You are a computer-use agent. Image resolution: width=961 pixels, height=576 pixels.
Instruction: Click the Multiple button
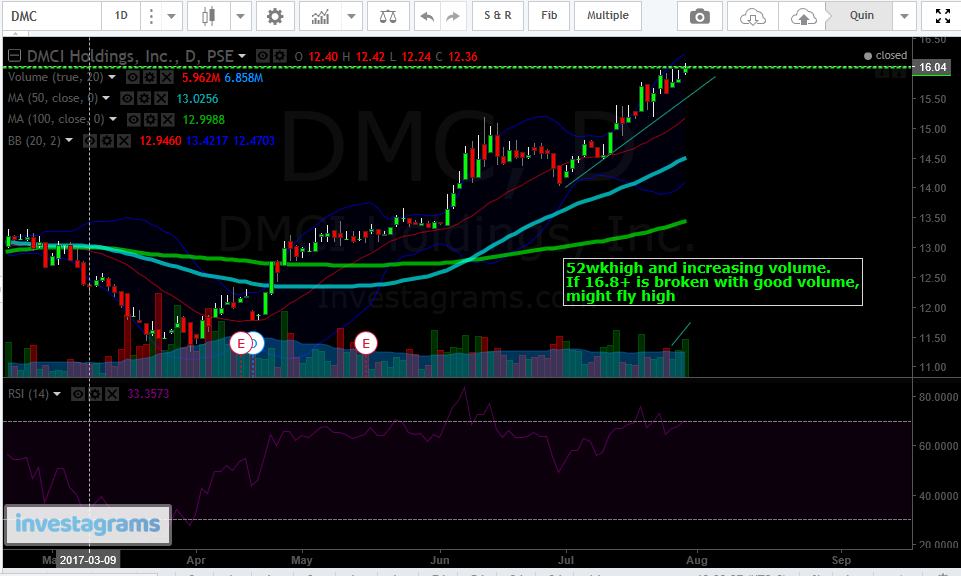(x=607, y=16)
